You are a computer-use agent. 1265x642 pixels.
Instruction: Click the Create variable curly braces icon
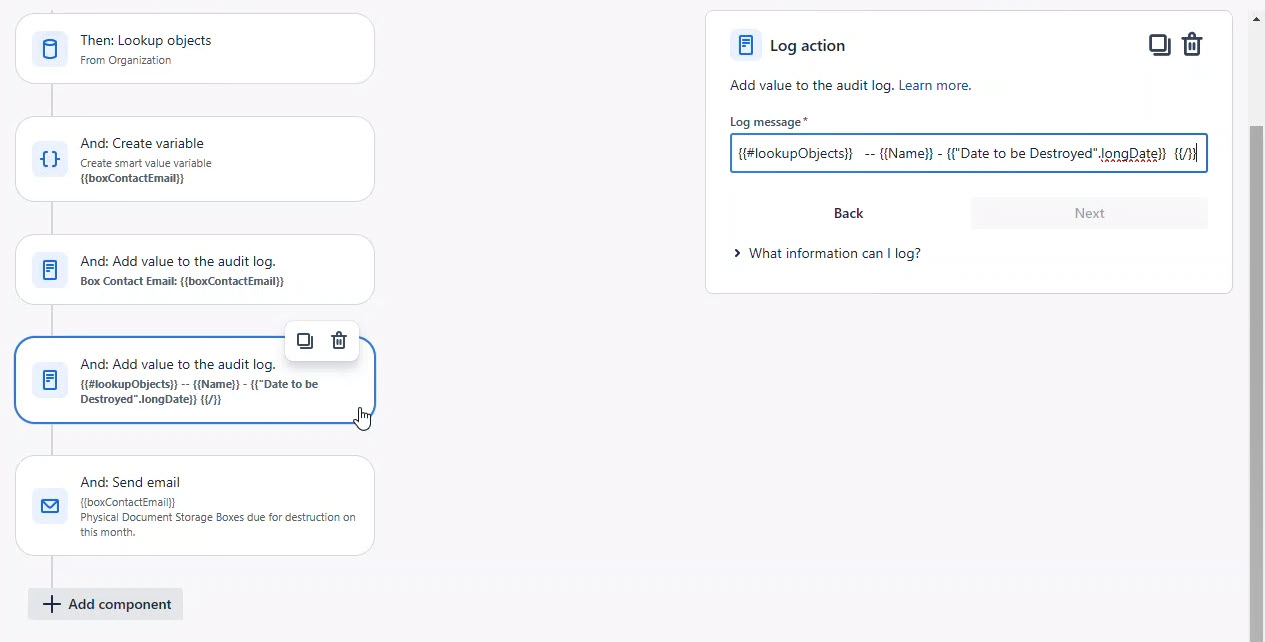[x=50, y=159]
